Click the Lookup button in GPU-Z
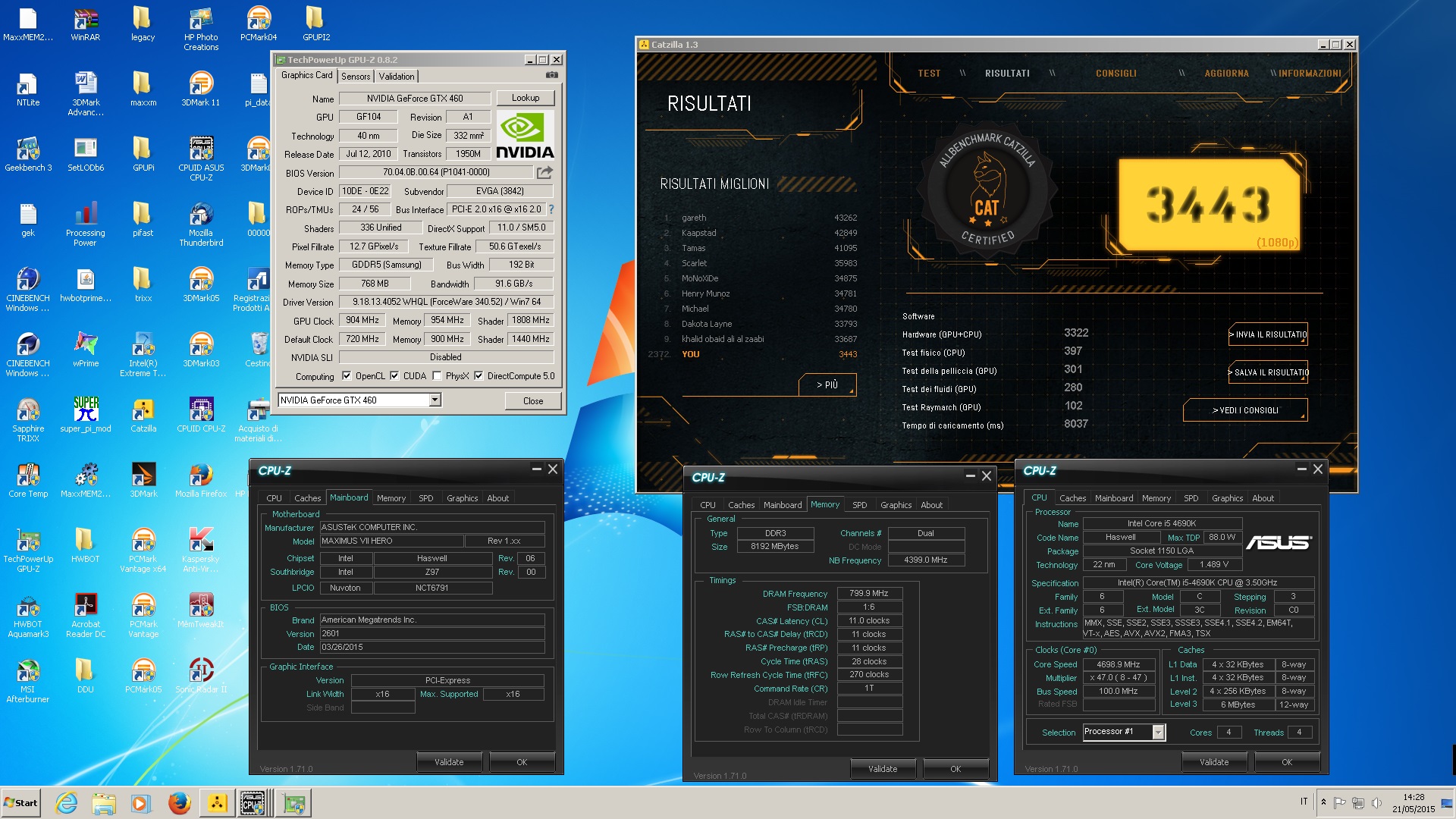This screenshot has width=1456, height=819. click(x=526, y=98)
